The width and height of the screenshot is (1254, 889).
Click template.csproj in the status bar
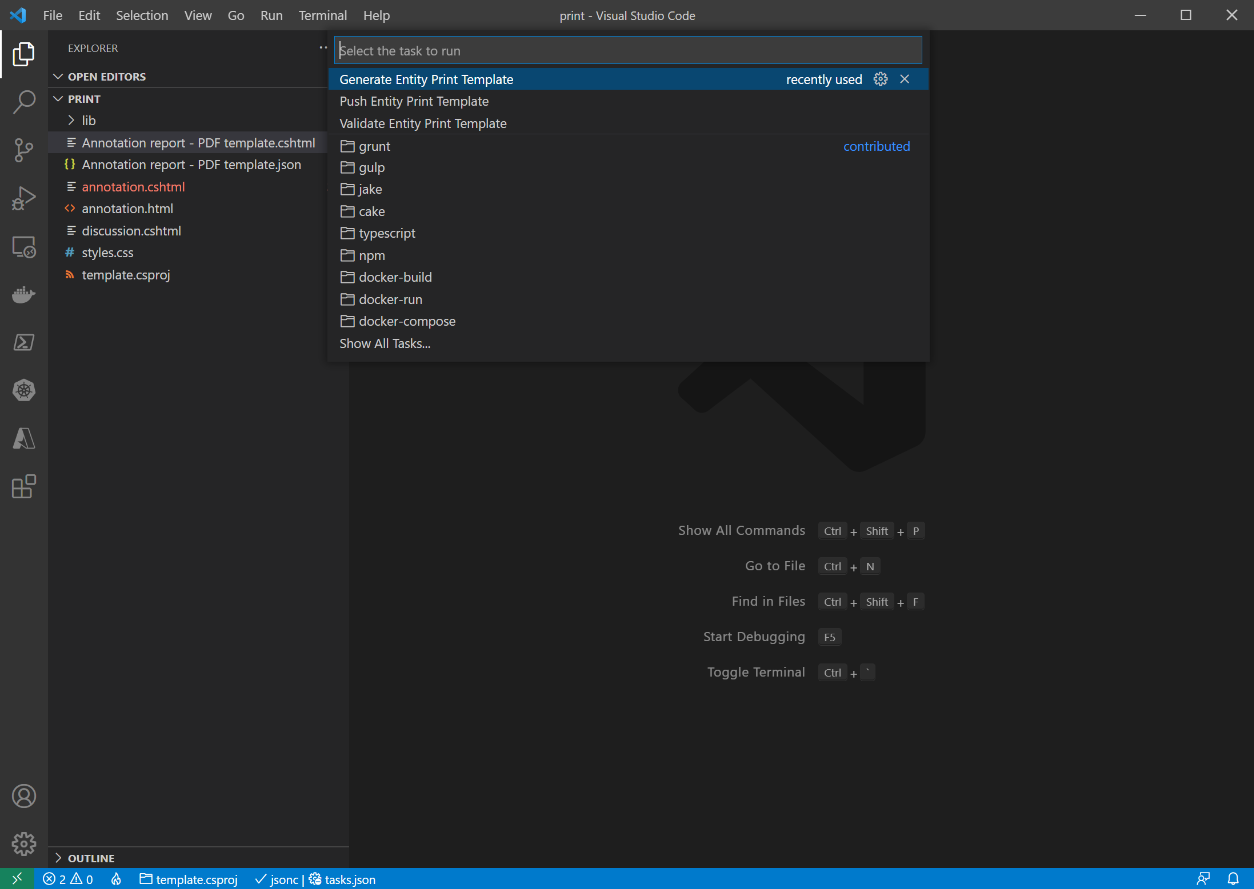point(189,879)
